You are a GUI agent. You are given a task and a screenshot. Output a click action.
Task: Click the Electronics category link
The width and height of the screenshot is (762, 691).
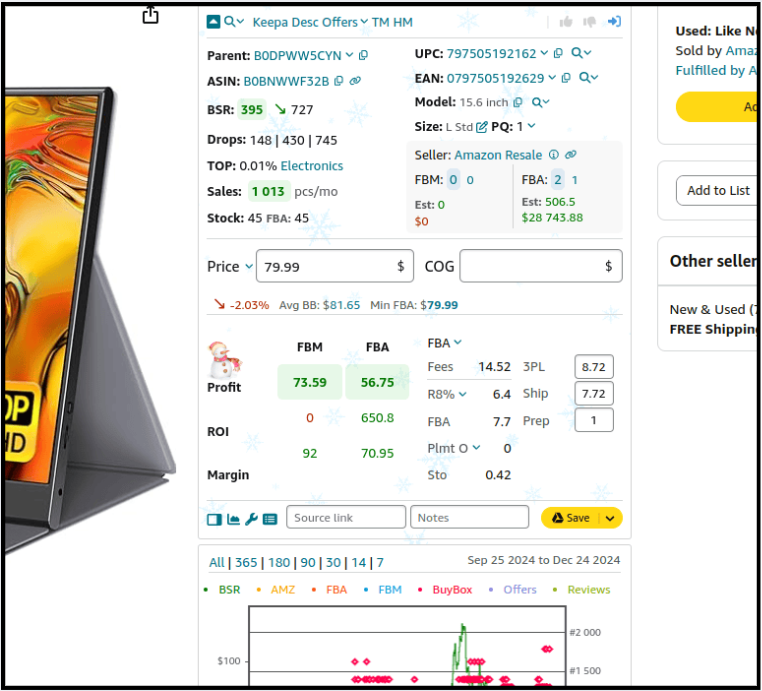311,166
